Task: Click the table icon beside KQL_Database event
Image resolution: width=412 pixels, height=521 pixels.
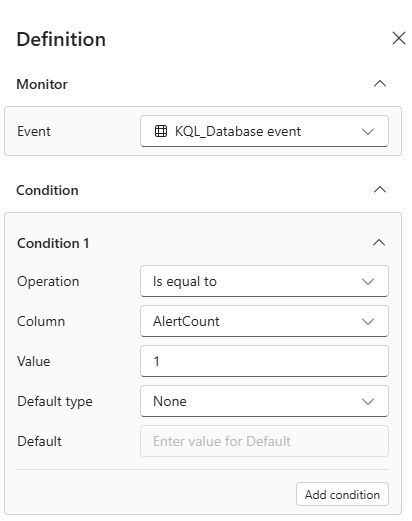Action: tap(161, 131)
